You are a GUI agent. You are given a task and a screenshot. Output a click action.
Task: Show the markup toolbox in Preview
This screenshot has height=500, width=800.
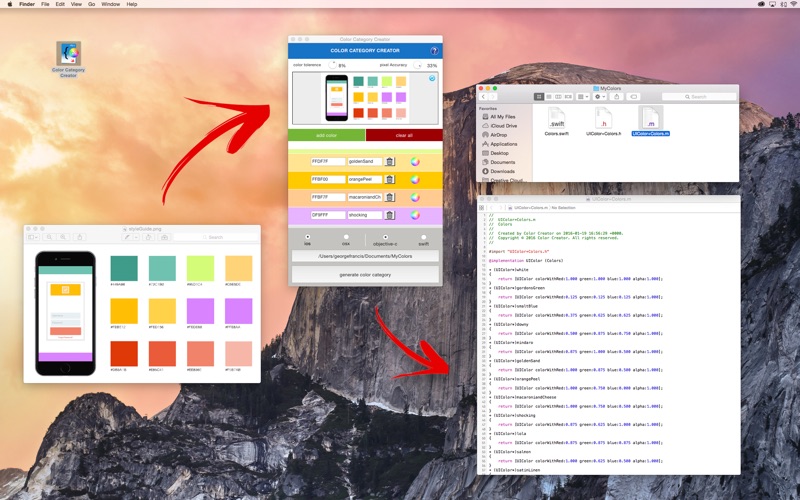coord(164,237)
